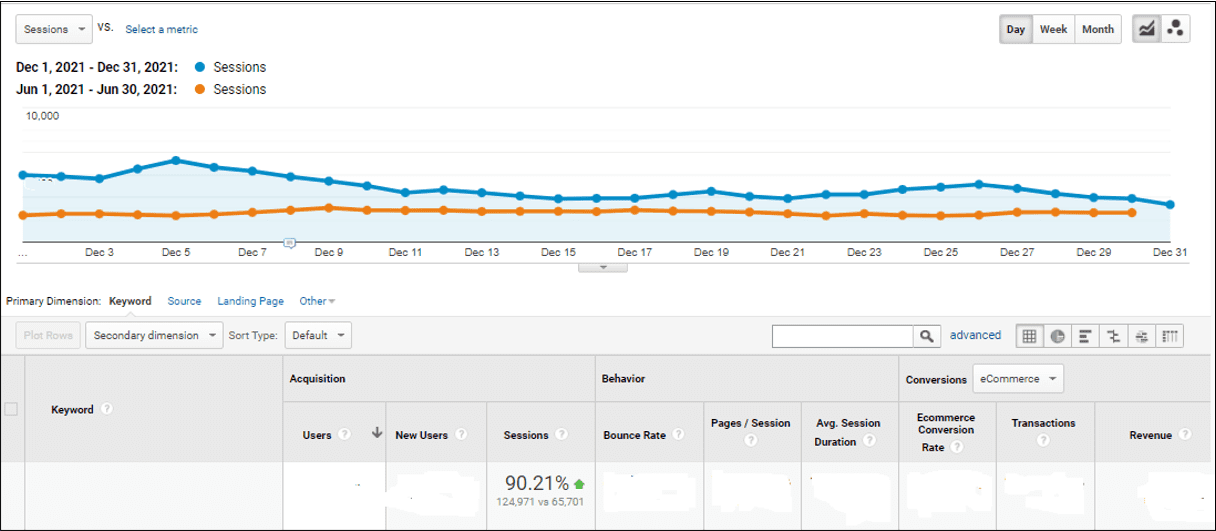Set graph interval to Day
The image size is (1216, 531).
(1016, 29)
